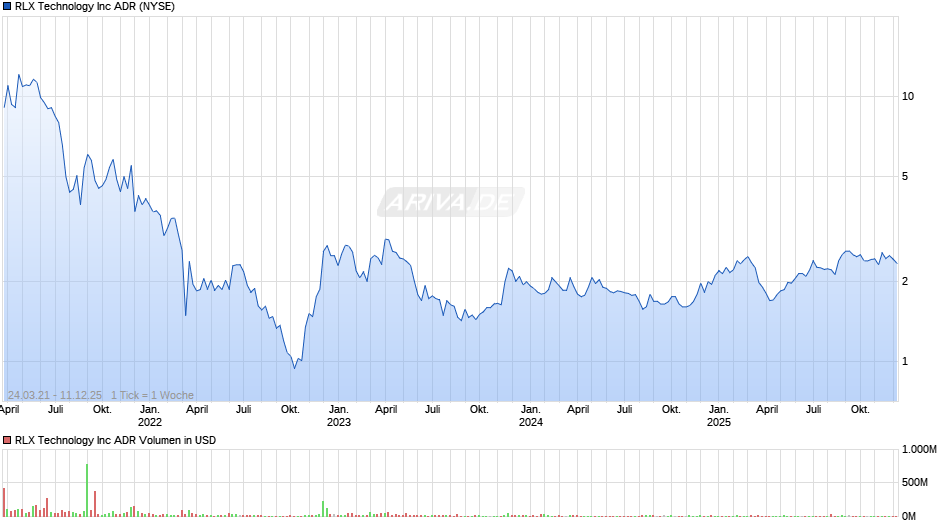Click the tallest green volume bar in 2021

pos(87,490)
